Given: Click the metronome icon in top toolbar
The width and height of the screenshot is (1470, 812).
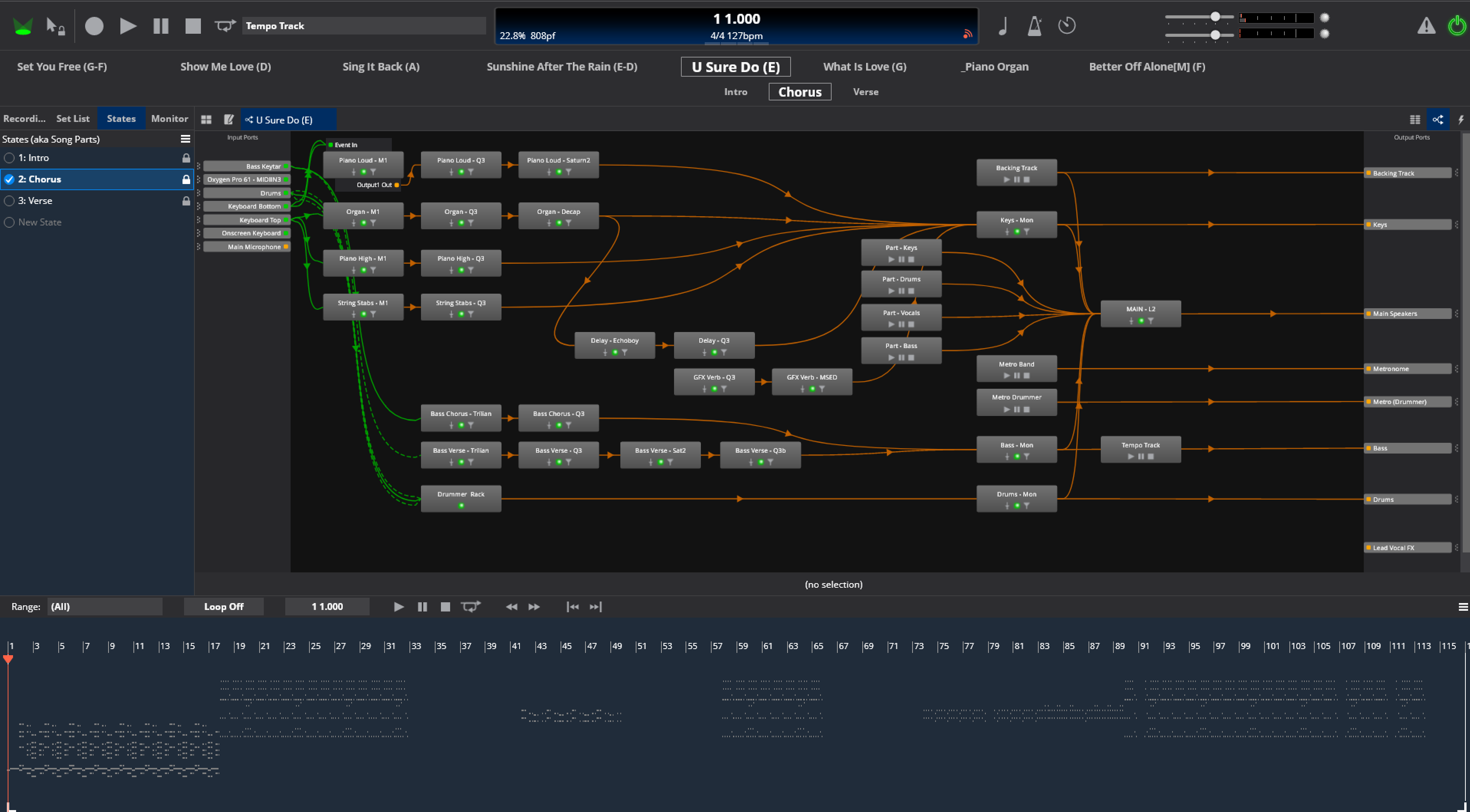Looking at the screenshot, I should pos(1034,26).
